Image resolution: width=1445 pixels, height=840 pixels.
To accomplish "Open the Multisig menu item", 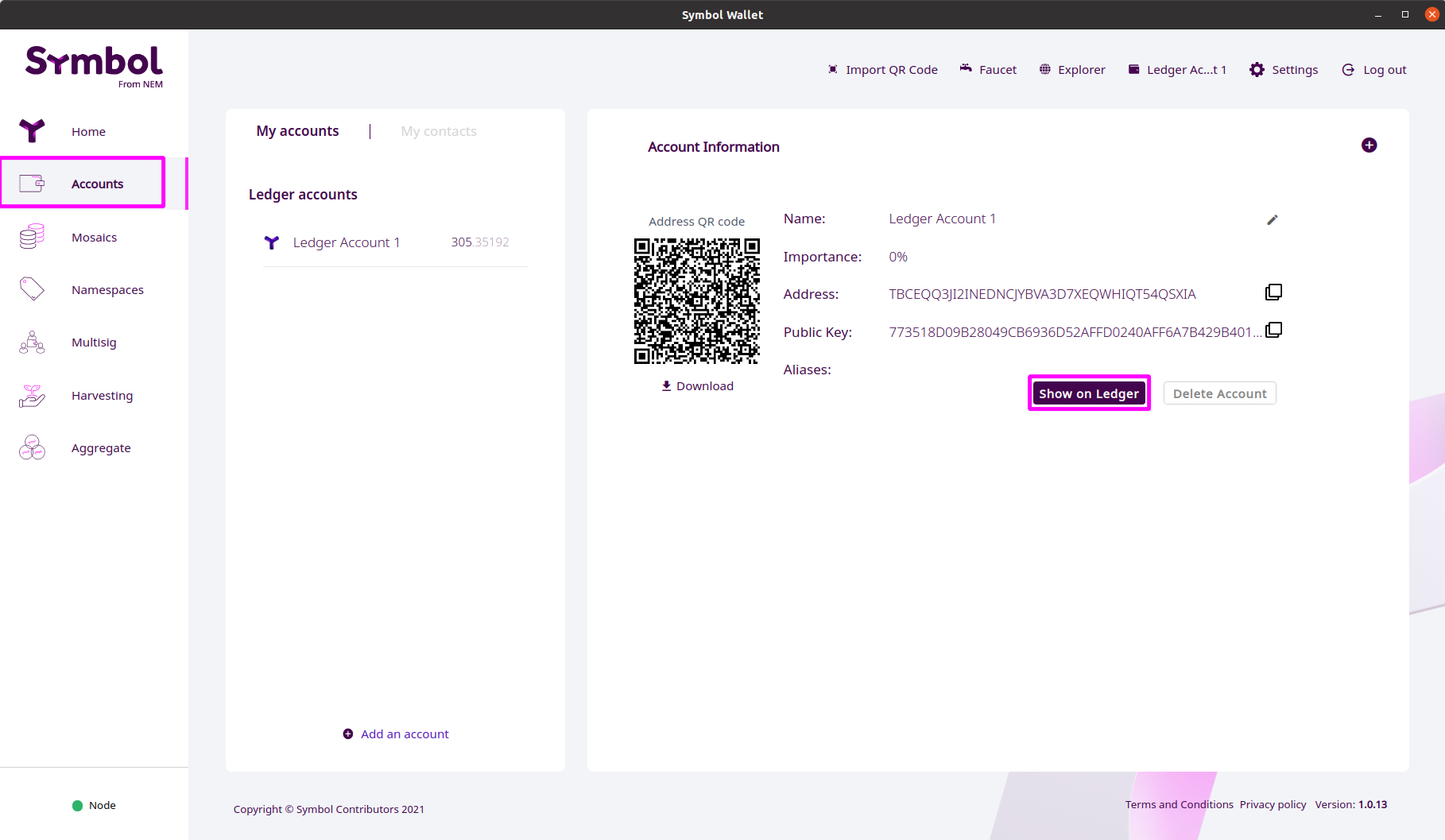I will [94, 343].
